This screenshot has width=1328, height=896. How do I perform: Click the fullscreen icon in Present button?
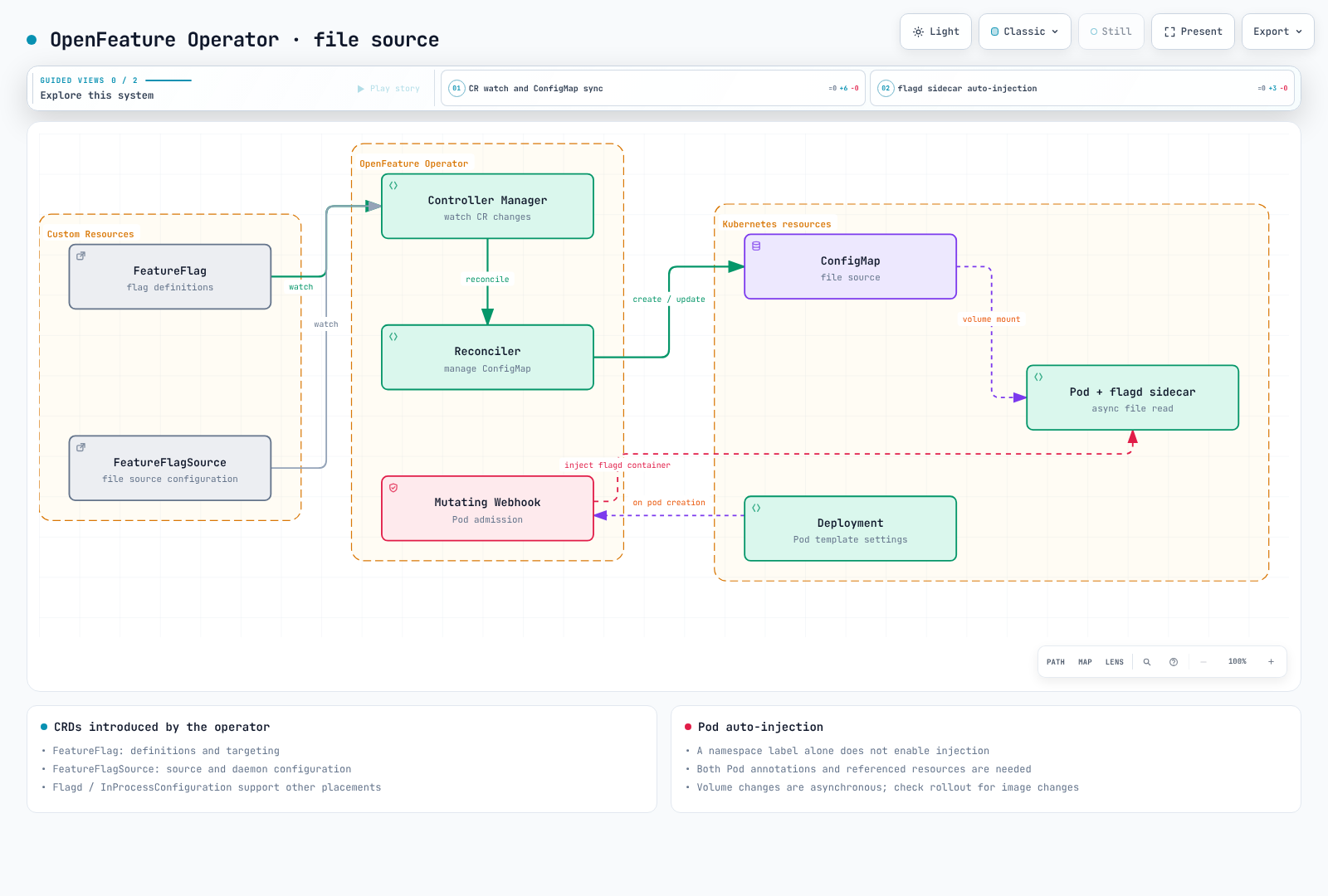point(1169,32)
